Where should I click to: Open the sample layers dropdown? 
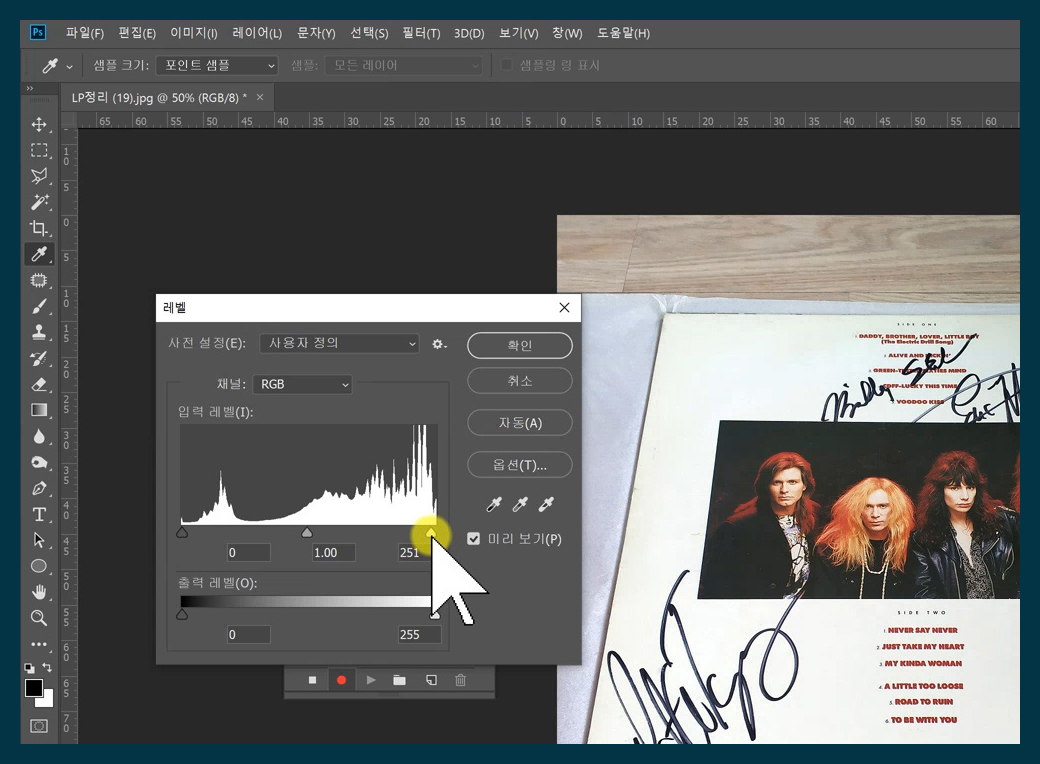point(403,65)
